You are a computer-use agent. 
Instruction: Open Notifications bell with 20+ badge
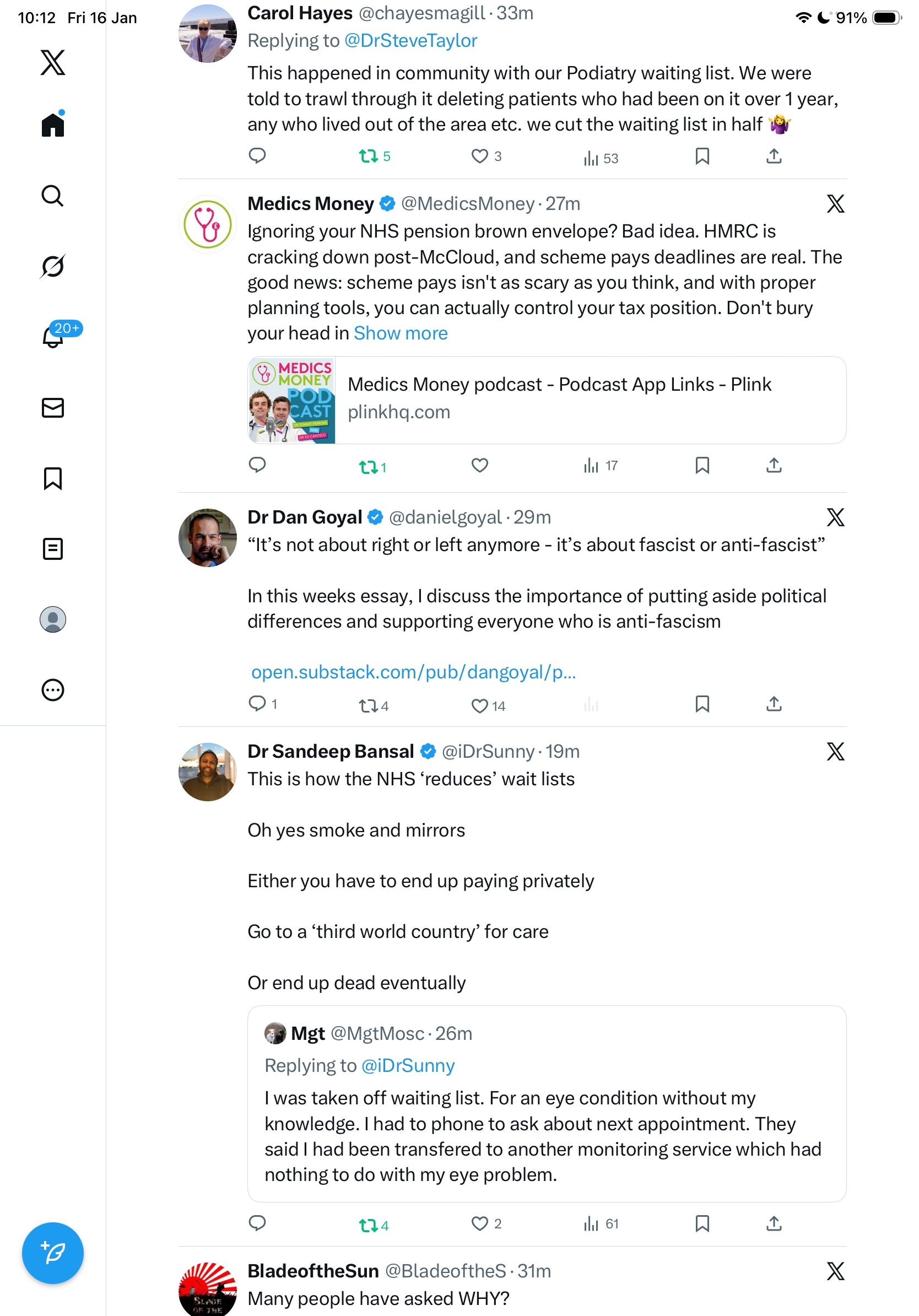(x=54, y=336)
